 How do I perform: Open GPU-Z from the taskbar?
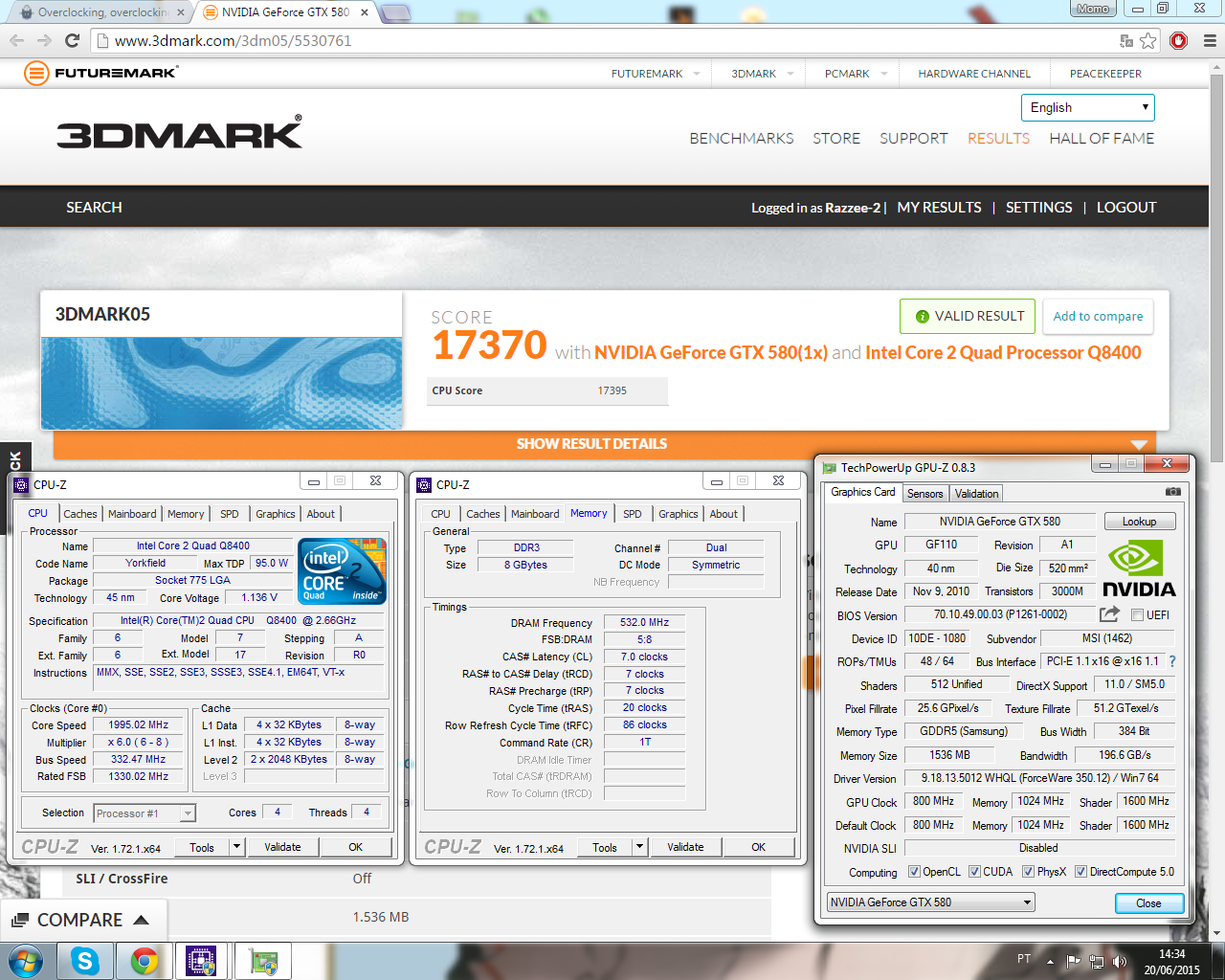pos(263,961)
